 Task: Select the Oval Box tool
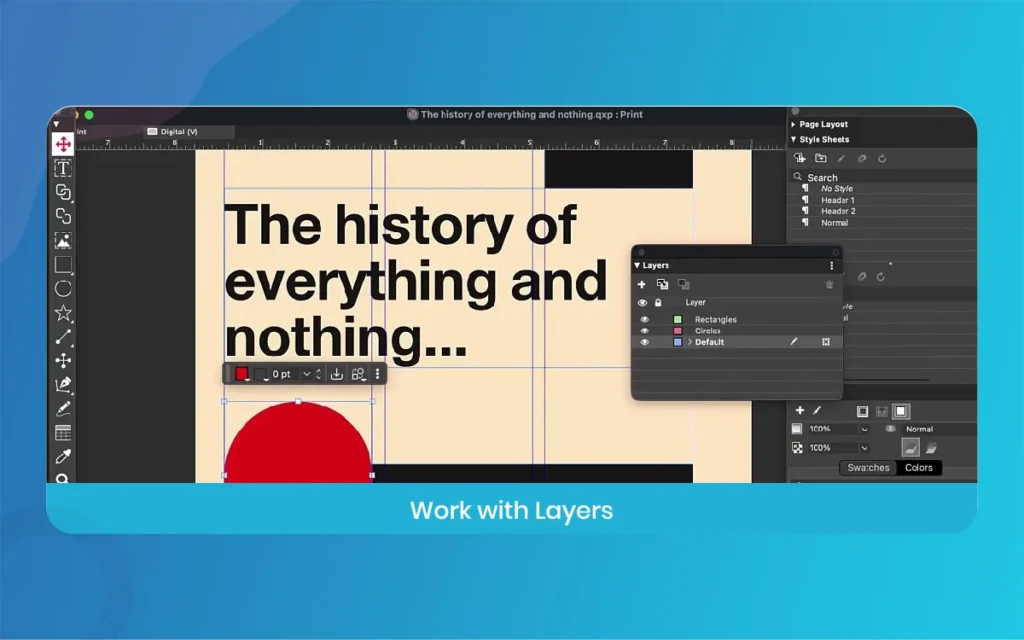(63, 289)
